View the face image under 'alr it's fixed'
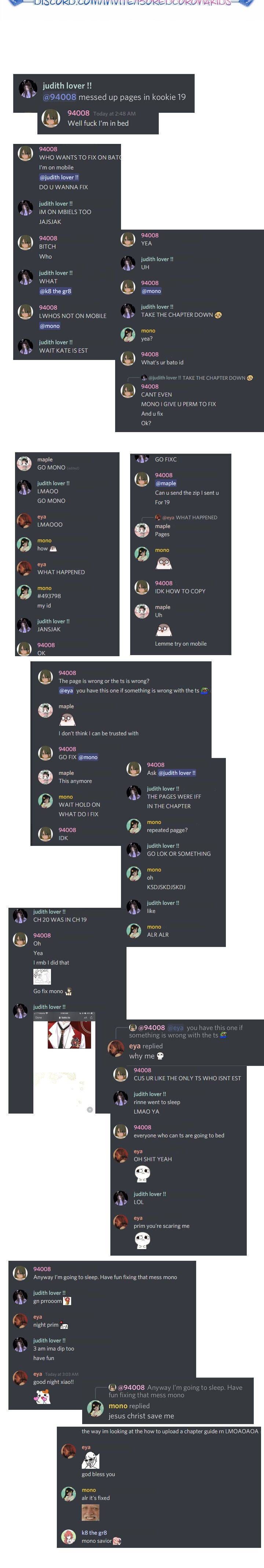Screen dimensions: 264x1568 pyautogui.click(x=90, y=1513)
